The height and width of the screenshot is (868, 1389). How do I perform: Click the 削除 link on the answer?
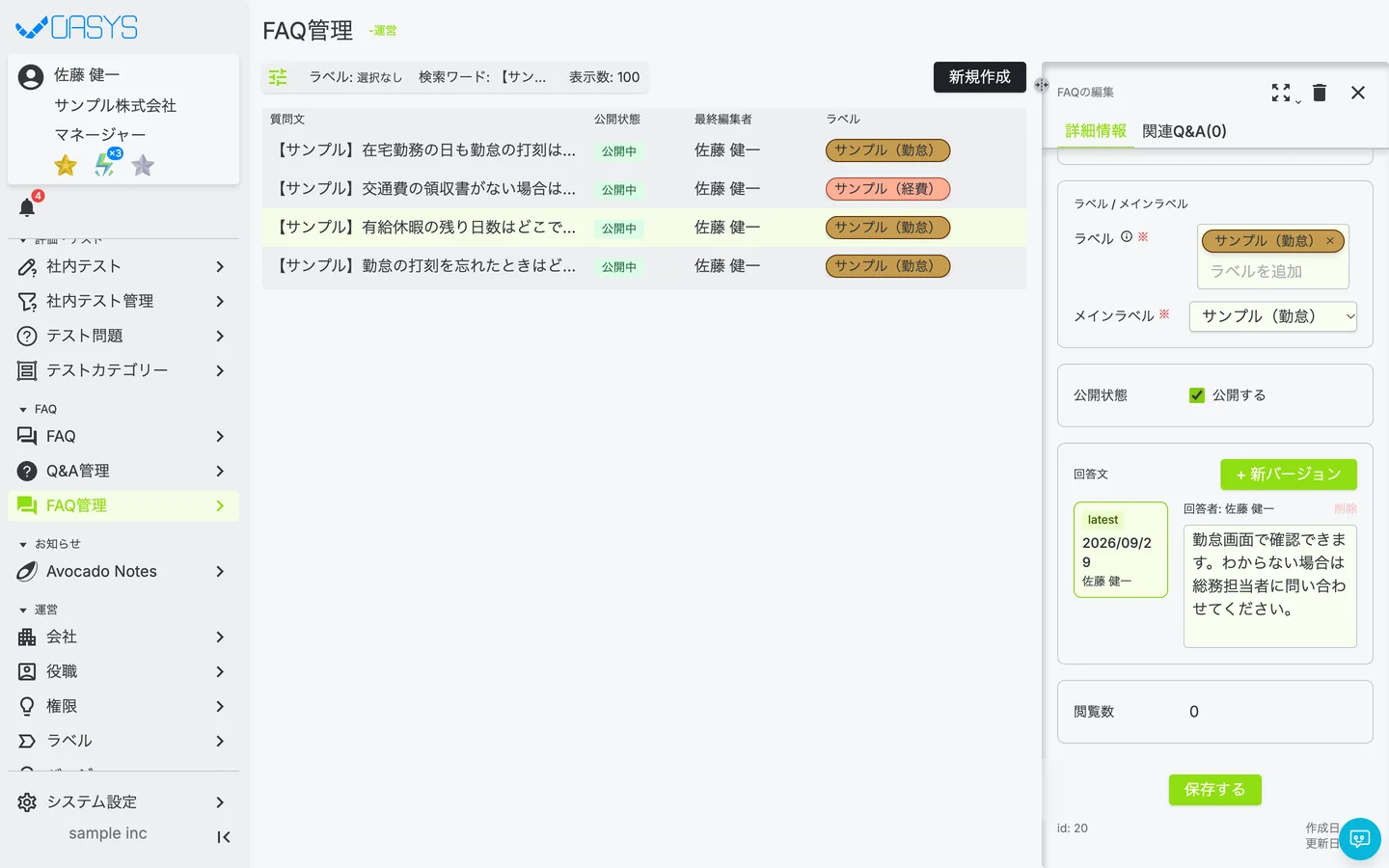tap(1346, 509)
